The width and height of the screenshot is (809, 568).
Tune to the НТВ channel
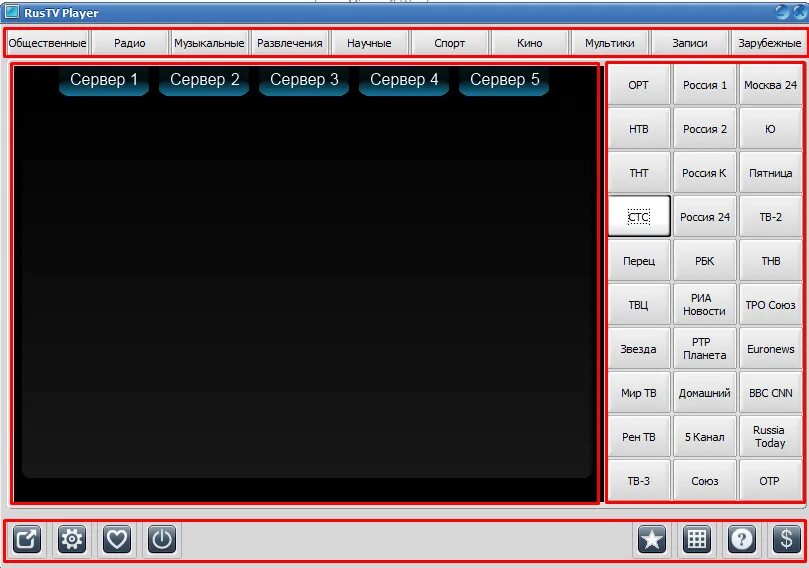pos(639,129)
